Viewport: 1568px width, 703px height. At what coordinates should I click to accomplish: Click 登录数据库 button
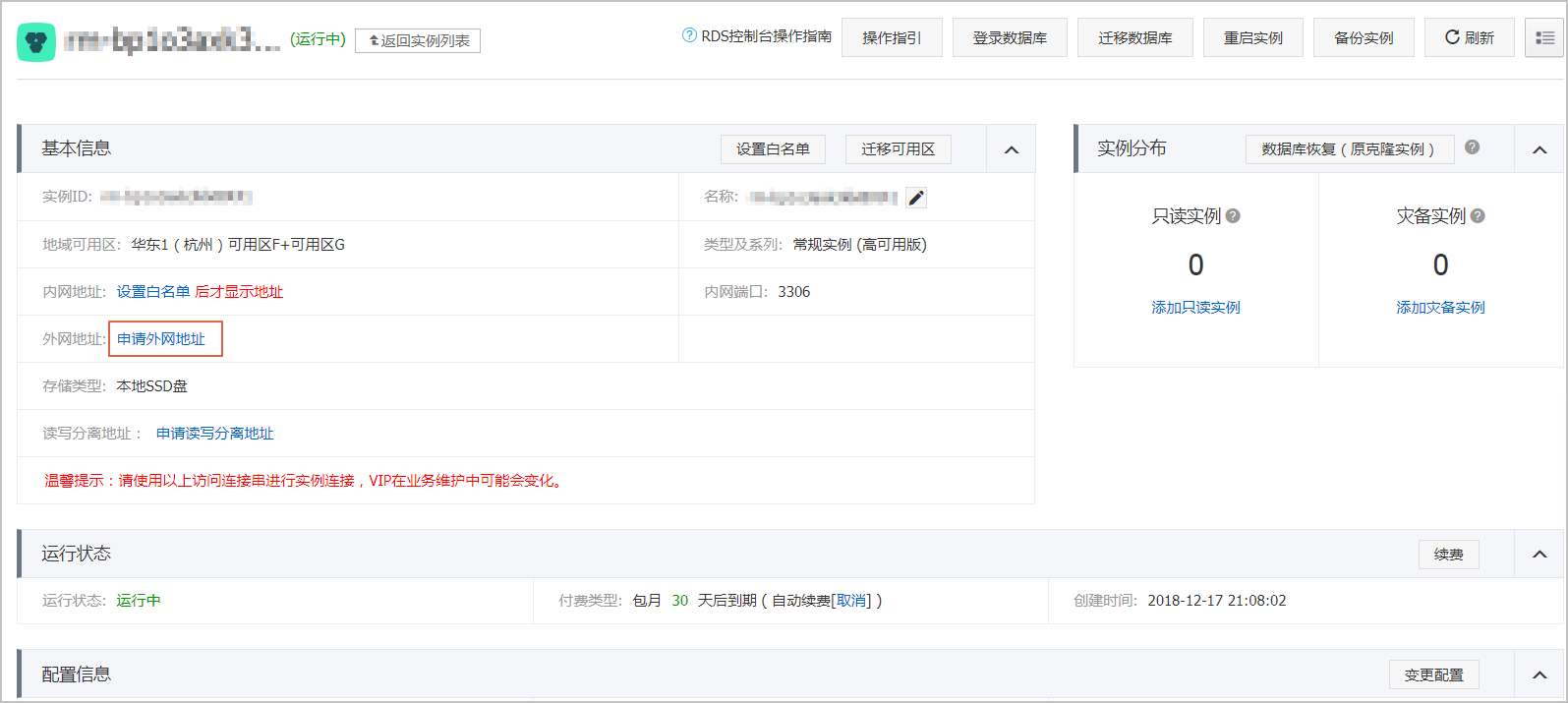point(1010,37)
